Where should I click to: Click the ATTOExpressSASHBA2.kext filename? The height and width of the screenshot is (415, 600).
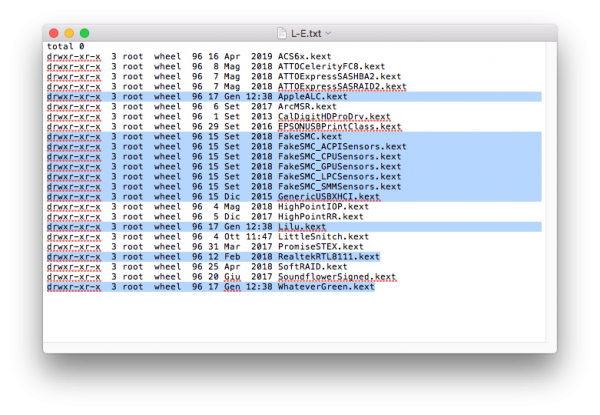[339, 76]
